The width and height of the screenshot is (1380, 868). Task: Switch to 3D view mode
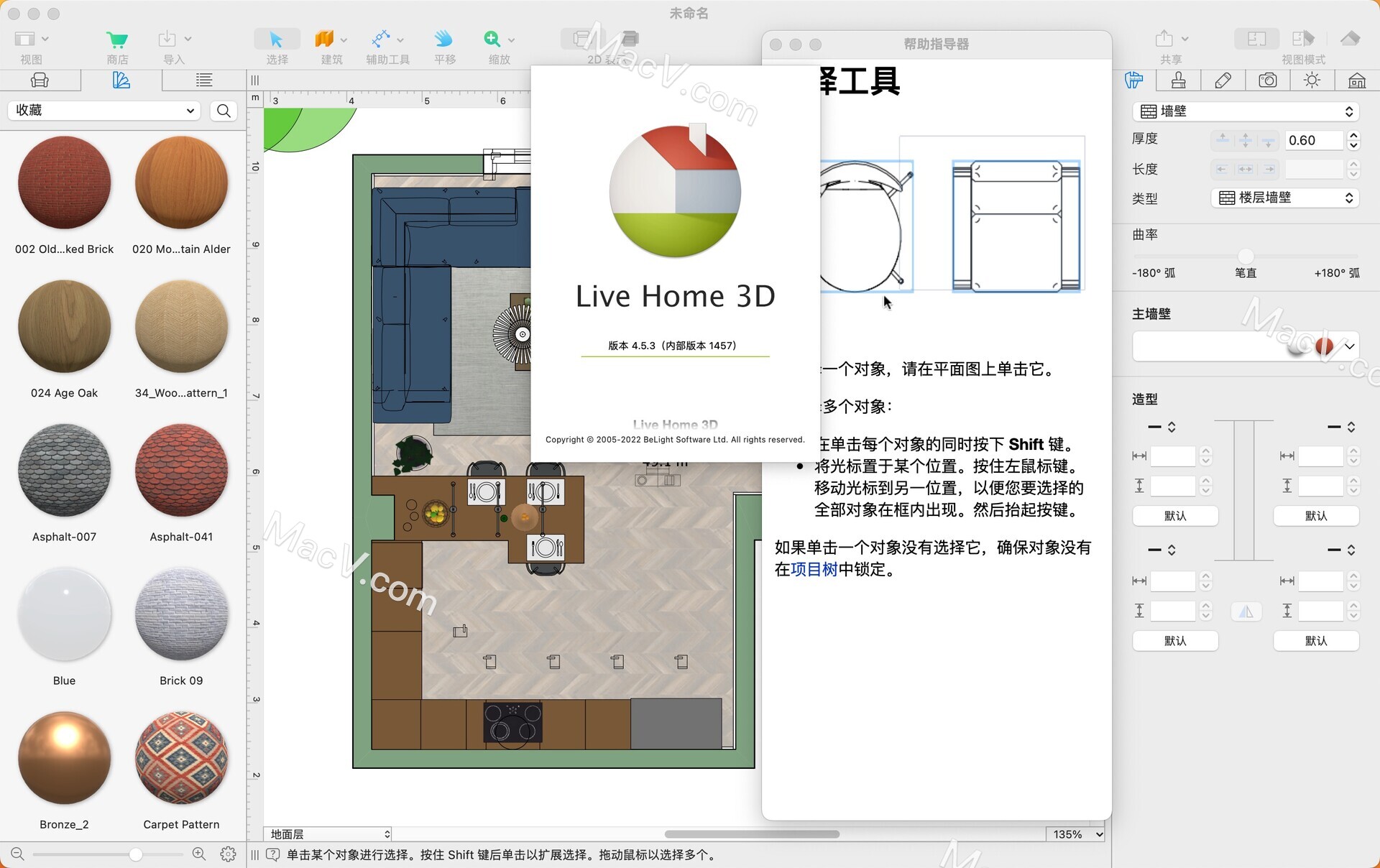click(x=1350, y=39)
